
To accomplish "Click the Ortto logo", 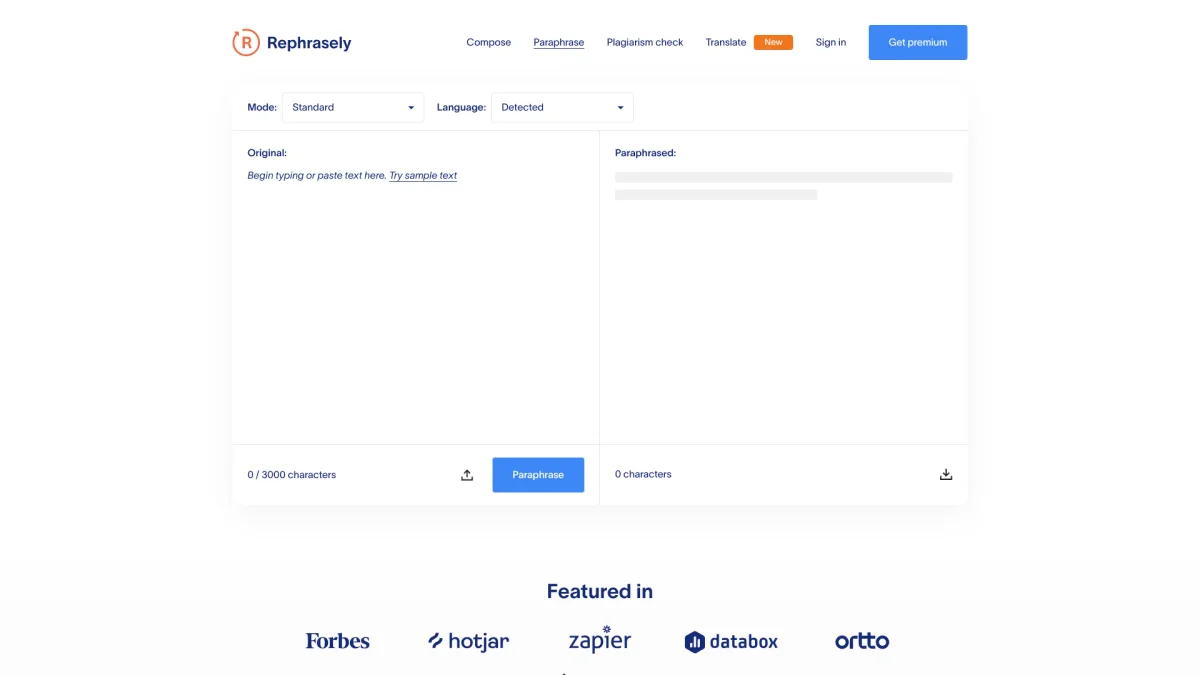I will [861, 641].
